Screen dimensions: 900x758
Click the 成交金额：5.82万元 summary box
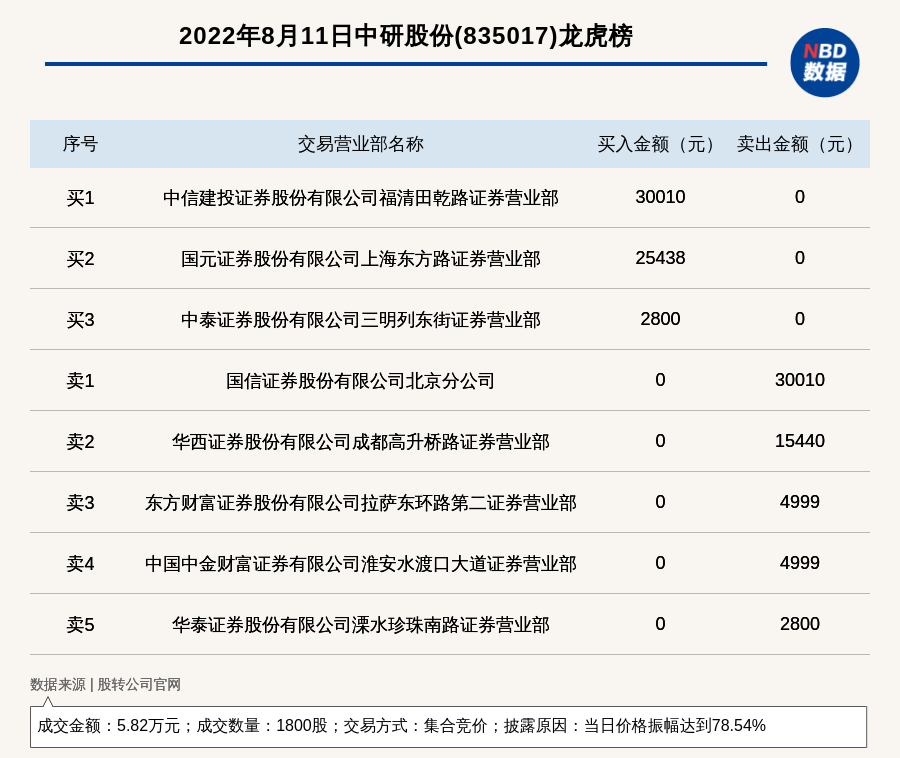(x=448, y=726)
